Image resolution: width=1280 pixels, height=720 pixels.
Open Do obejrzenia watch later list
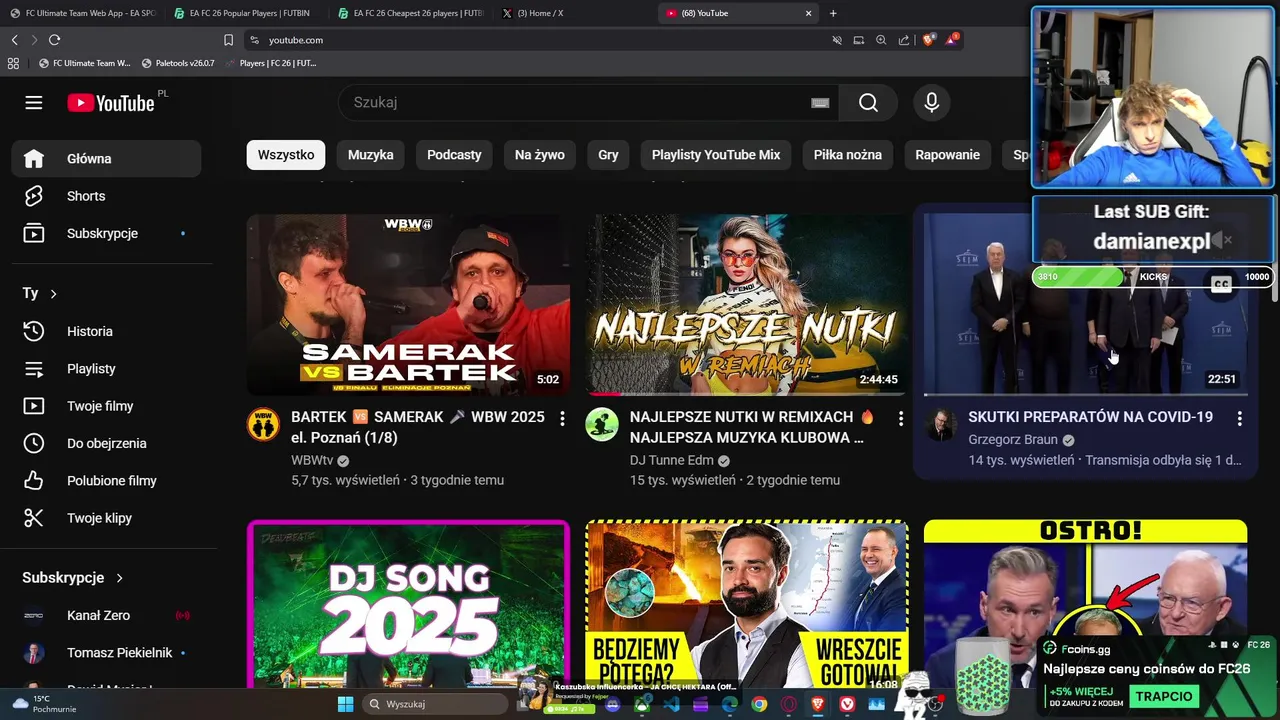pos(106,443)
